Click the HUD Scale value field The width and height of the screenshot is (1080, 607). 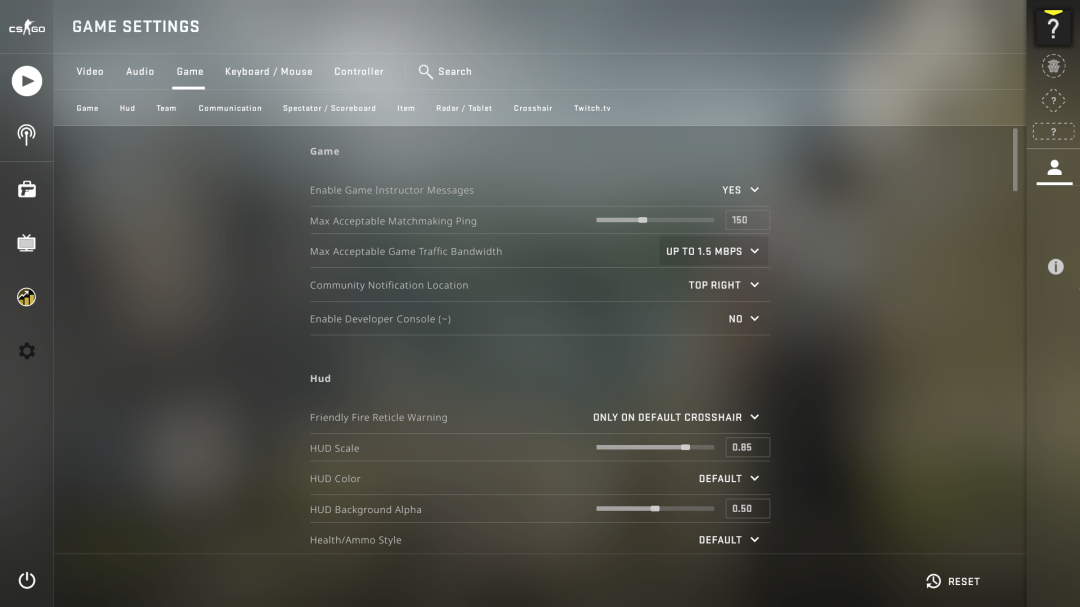[747, 448]
